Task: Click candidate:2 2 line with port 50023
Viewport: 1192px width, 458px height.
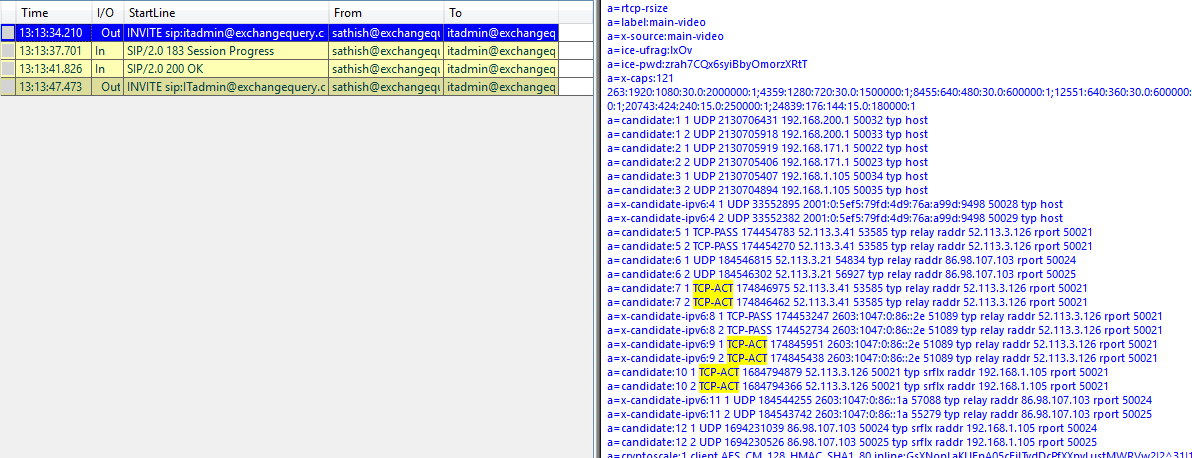Action: coord(767,163)
